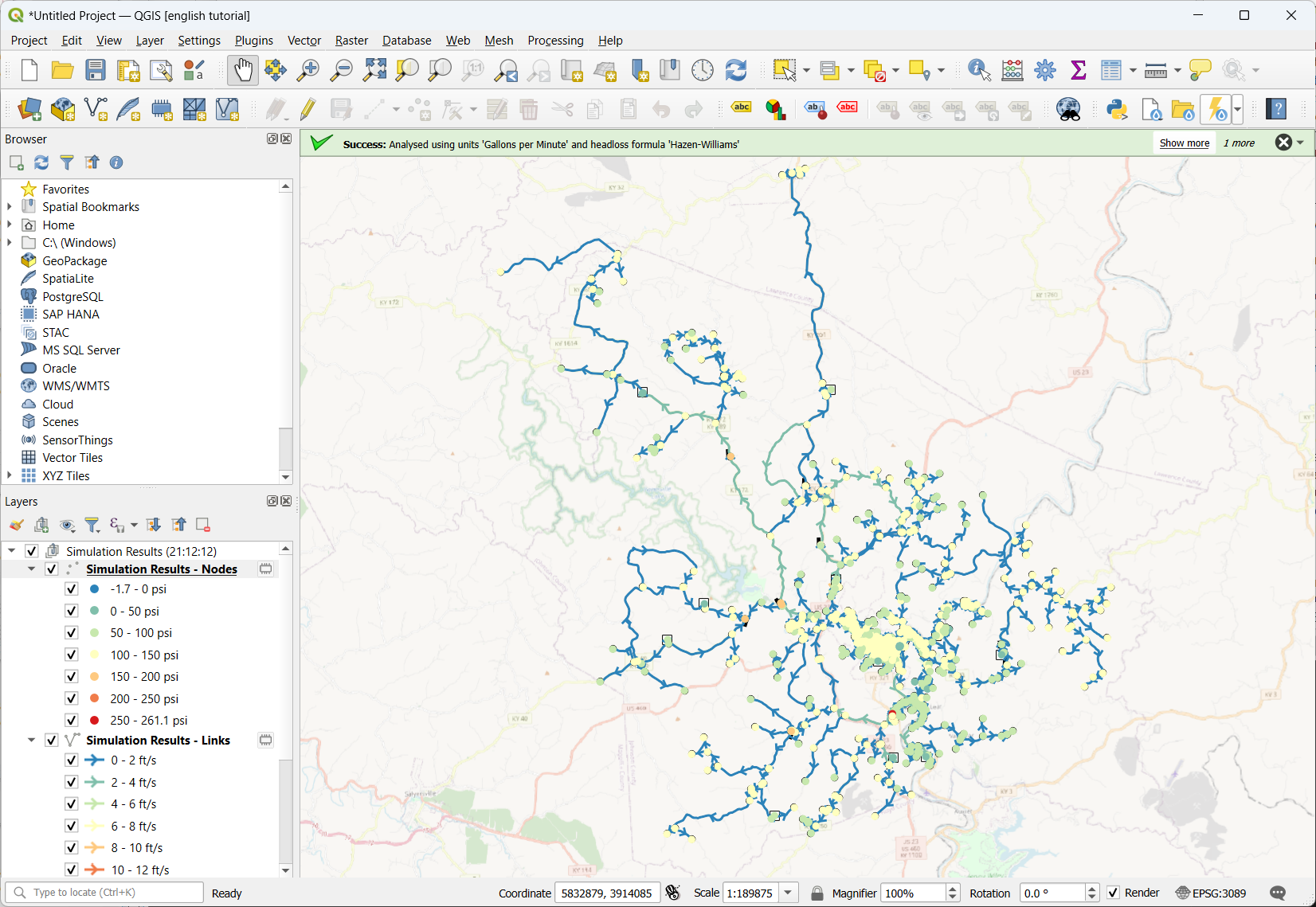
Task: Click Zoom Full extent icon
Action: click(374, 70)
